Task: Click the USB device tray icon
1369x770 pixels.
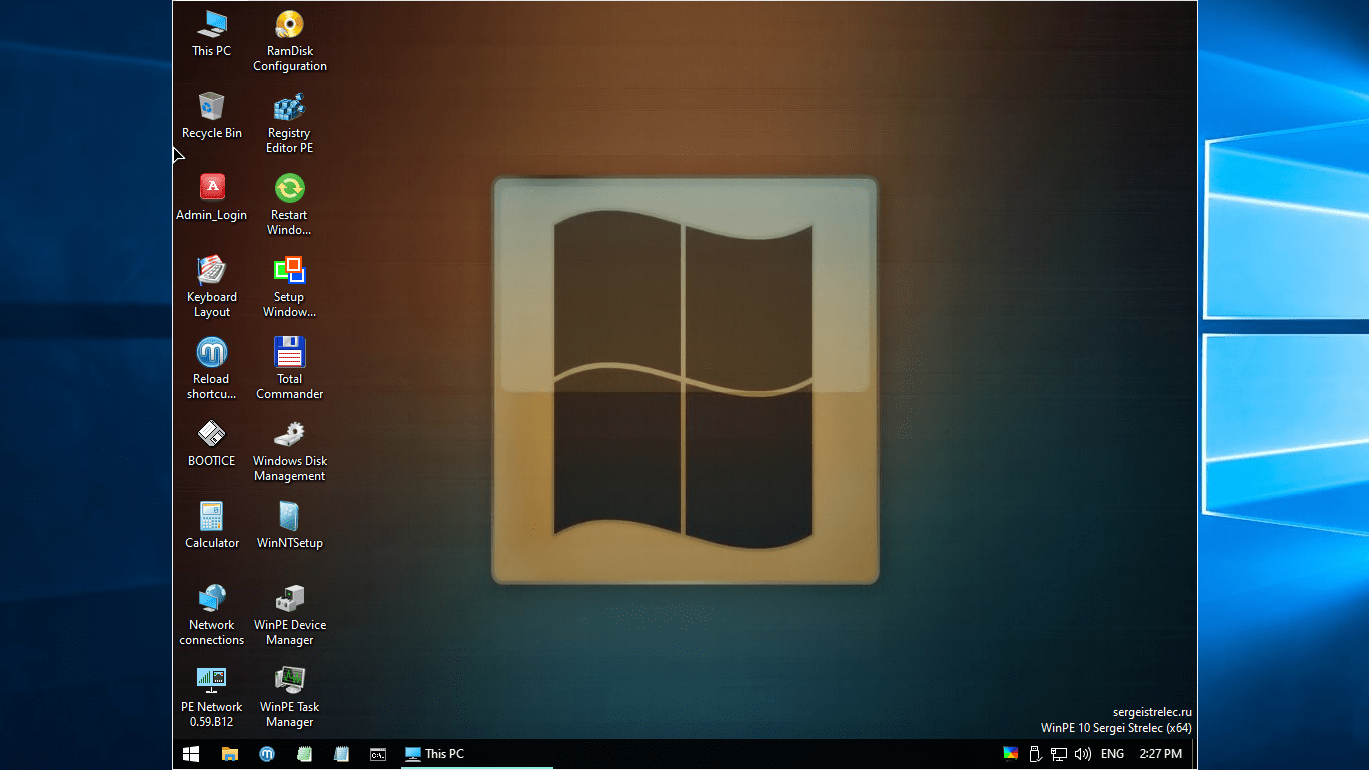Action: pos(1035,754)
